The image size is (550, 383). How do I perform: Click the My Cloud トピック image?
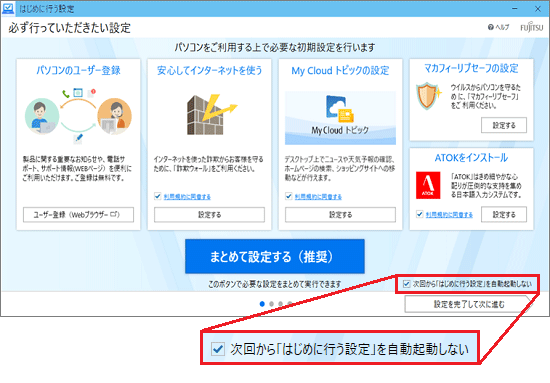click(340, 118)
